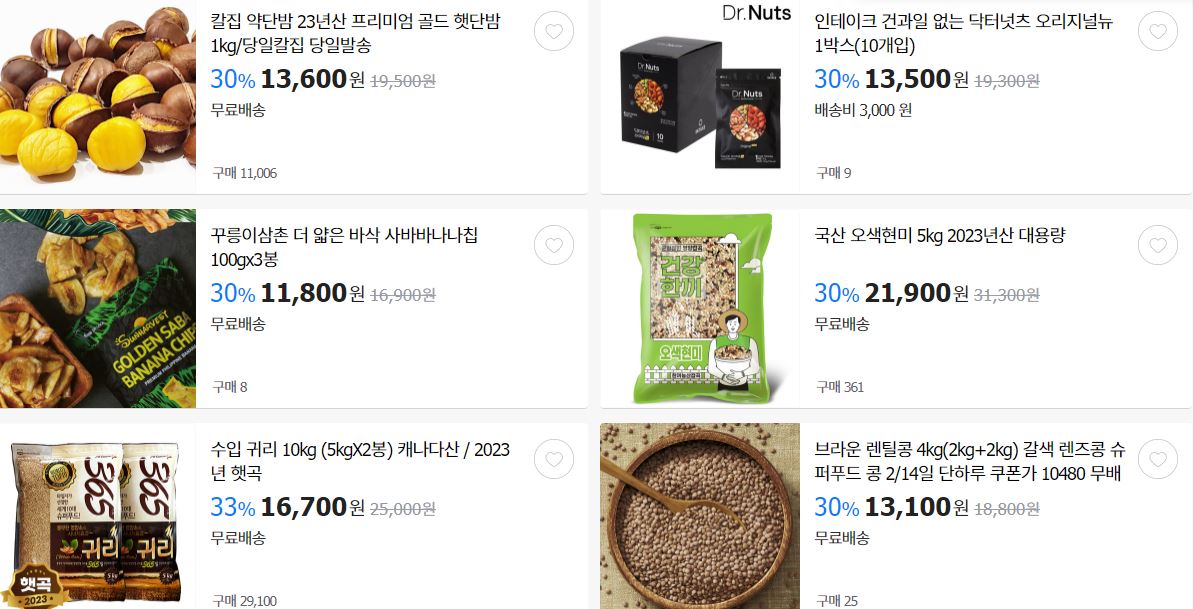Screen dimensions: 1193x609
Task: Open 국산 오색현미 5kg 2023년산 title
Action: pos(940,236)
